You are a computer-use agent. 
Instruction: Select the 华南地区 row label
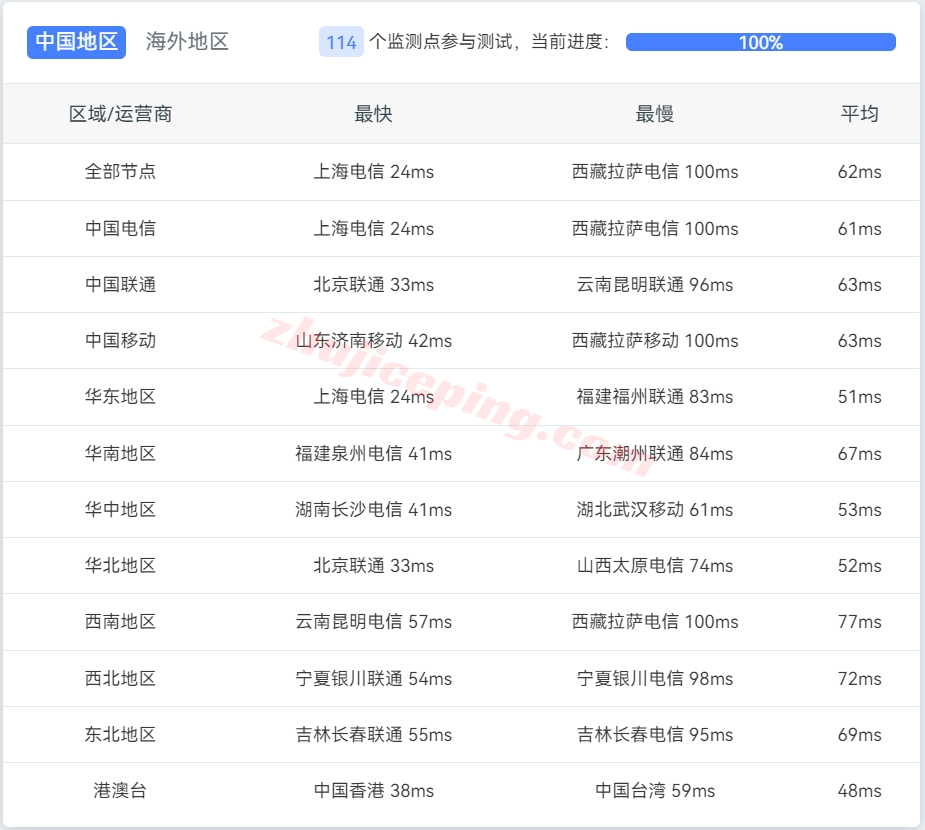click(120, 454)
